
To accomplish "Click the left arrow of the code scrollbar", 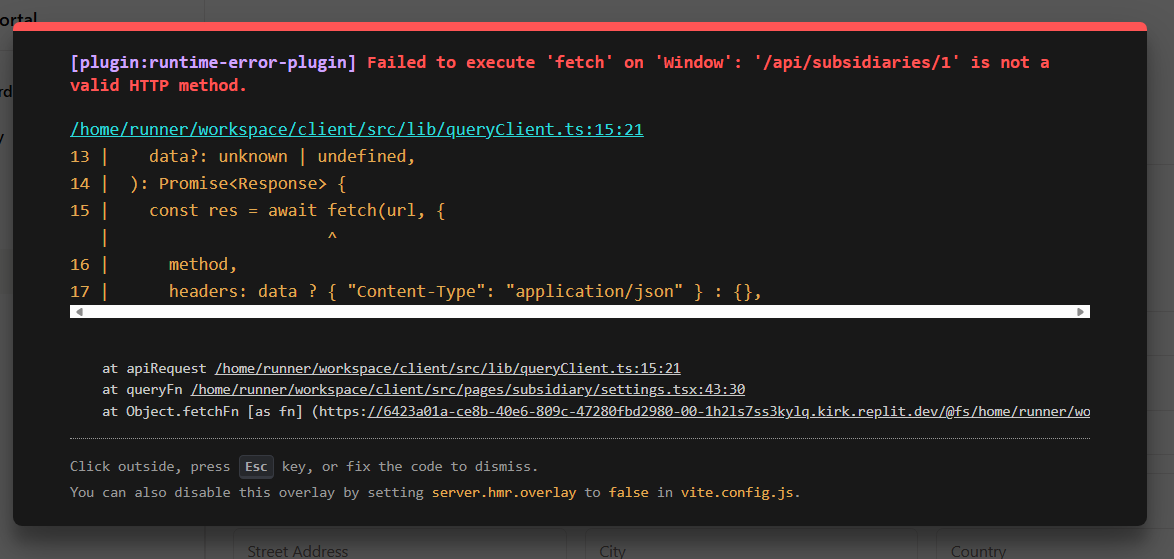I will click(x=80, y=312).
